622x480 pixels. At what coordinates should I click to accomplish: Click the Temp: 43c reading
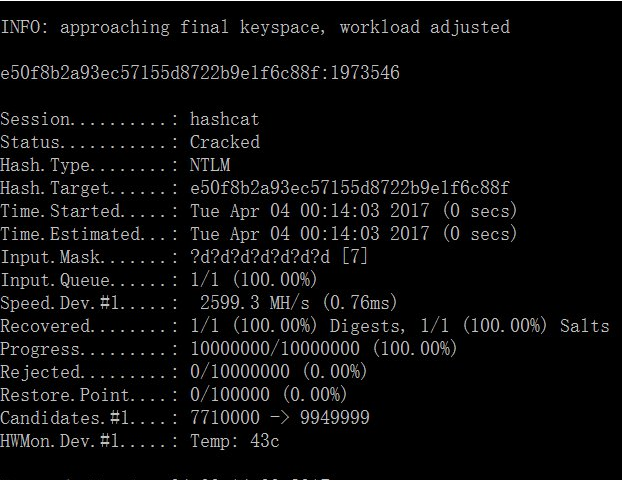(x=234, y=441)
